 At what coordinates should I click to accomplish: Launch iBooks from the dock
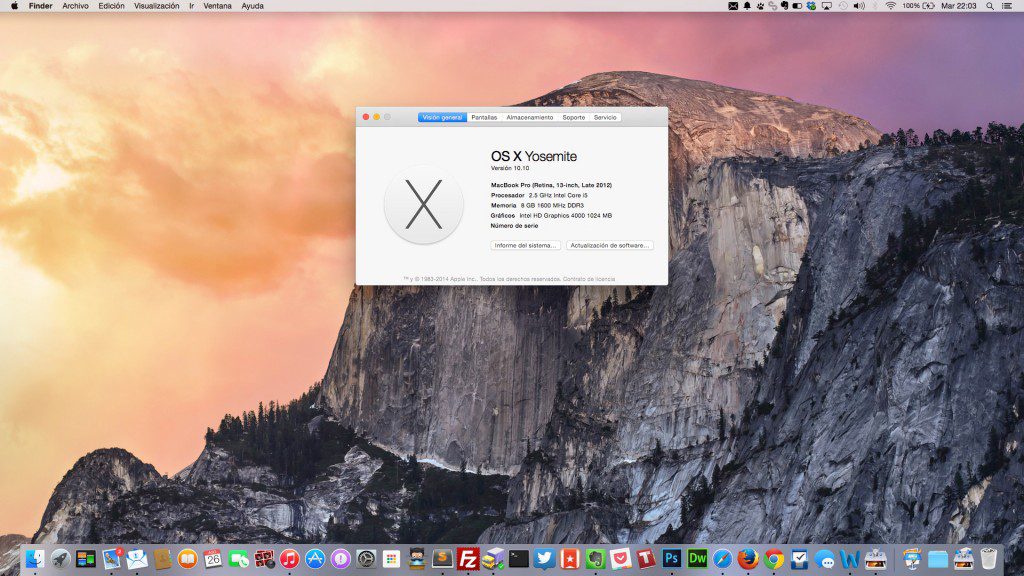(x=187, y=559)
